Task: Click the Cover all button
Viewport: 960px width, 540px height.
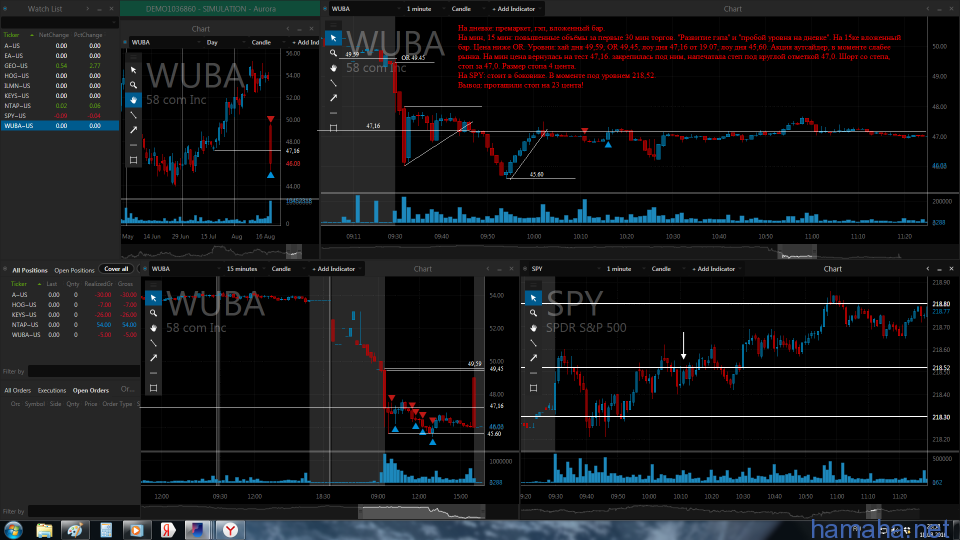Action: (x=116, y=269)
